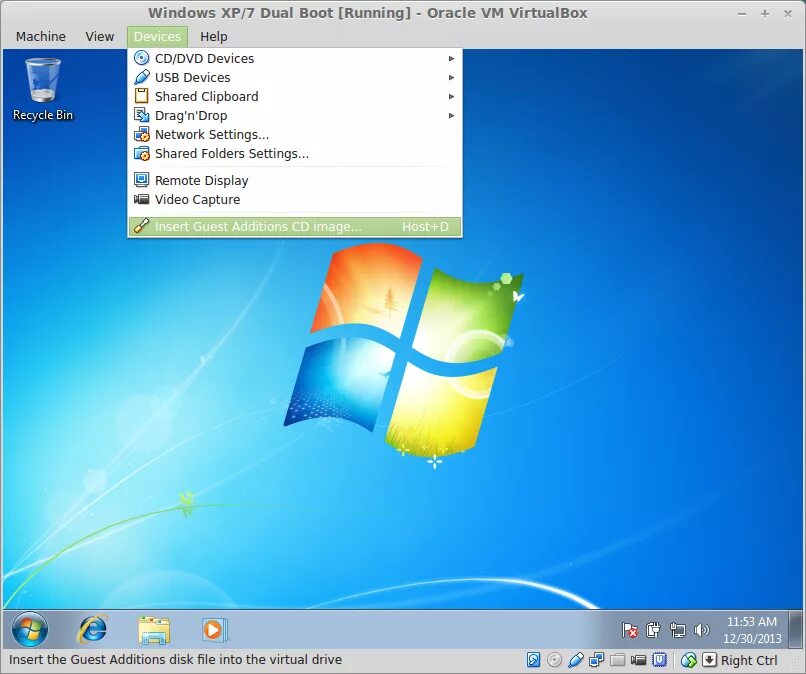
Task: Expand the CD/DVD Devices submenu arrow
Action: click(453, 58)
